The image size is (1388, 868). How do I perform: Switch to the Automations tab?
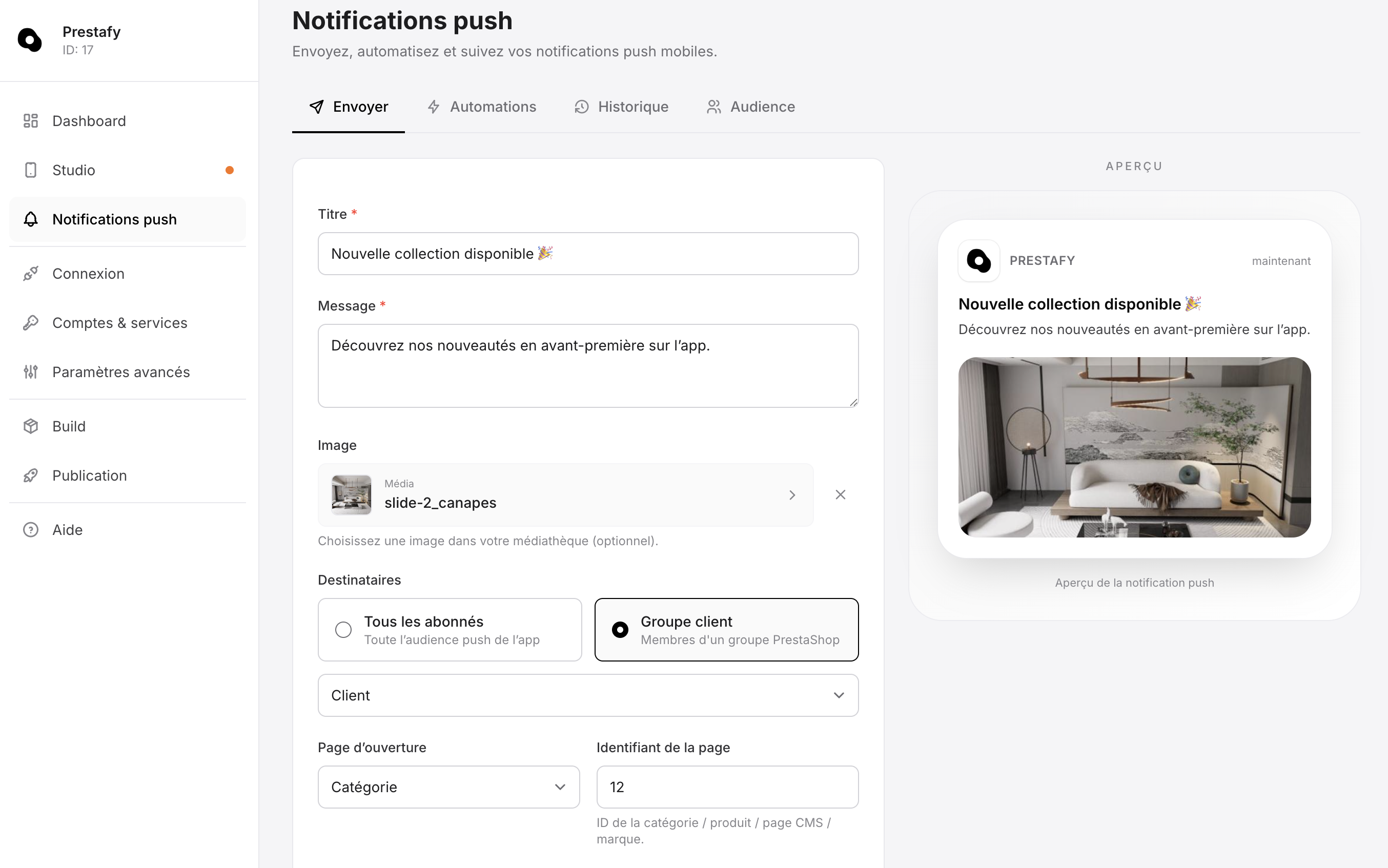[x=481, y=107]
